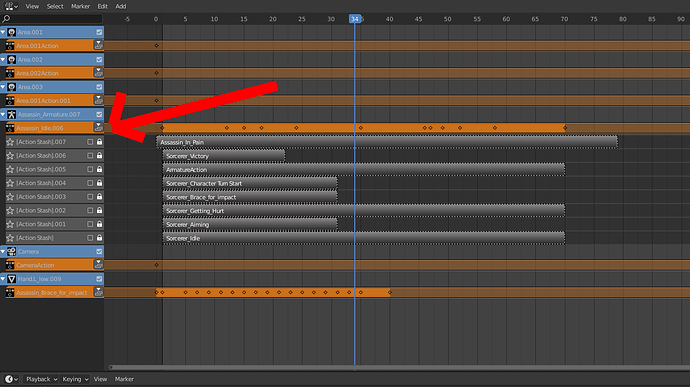Unlock the [Action Stash].007 track
690x387 pixels.
tap(99, 142)
